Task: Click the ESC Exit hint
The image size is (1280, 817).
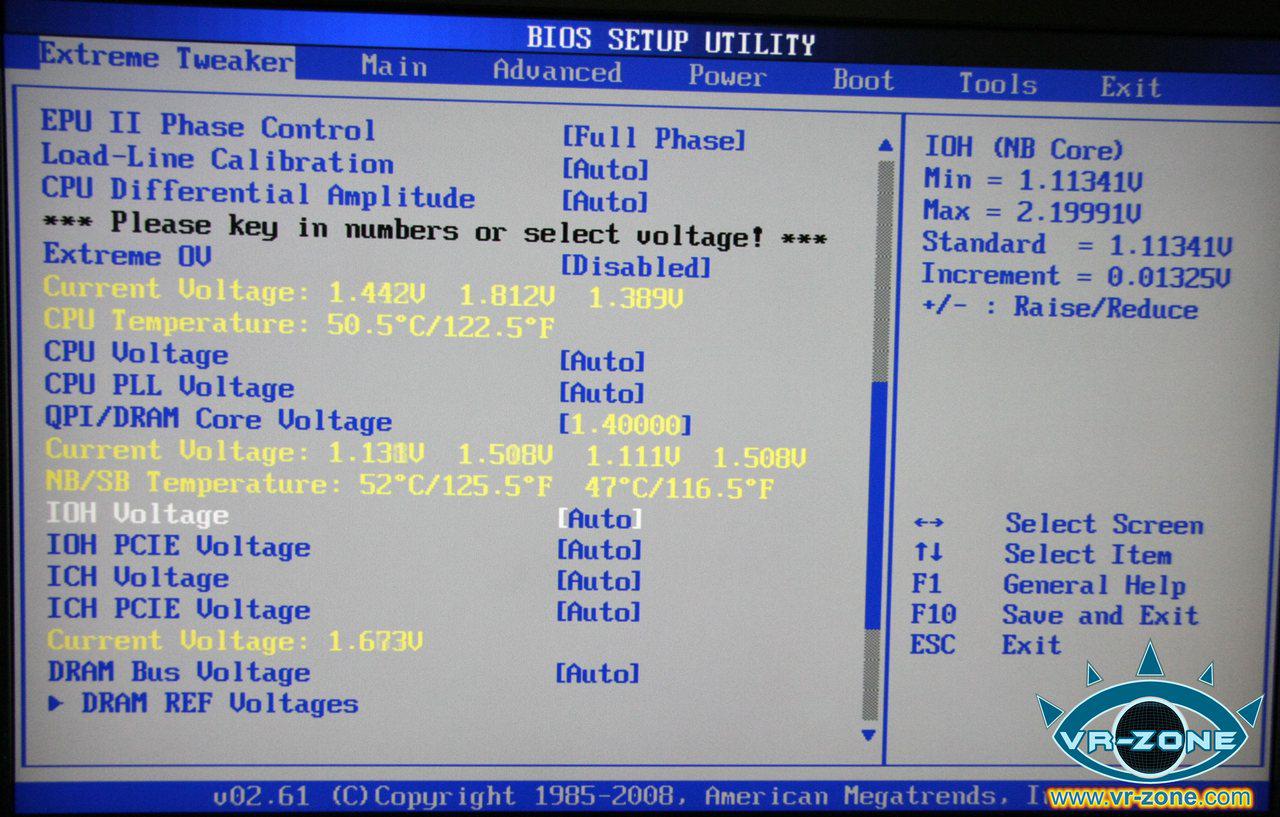Action: click(x=985, y=645)
